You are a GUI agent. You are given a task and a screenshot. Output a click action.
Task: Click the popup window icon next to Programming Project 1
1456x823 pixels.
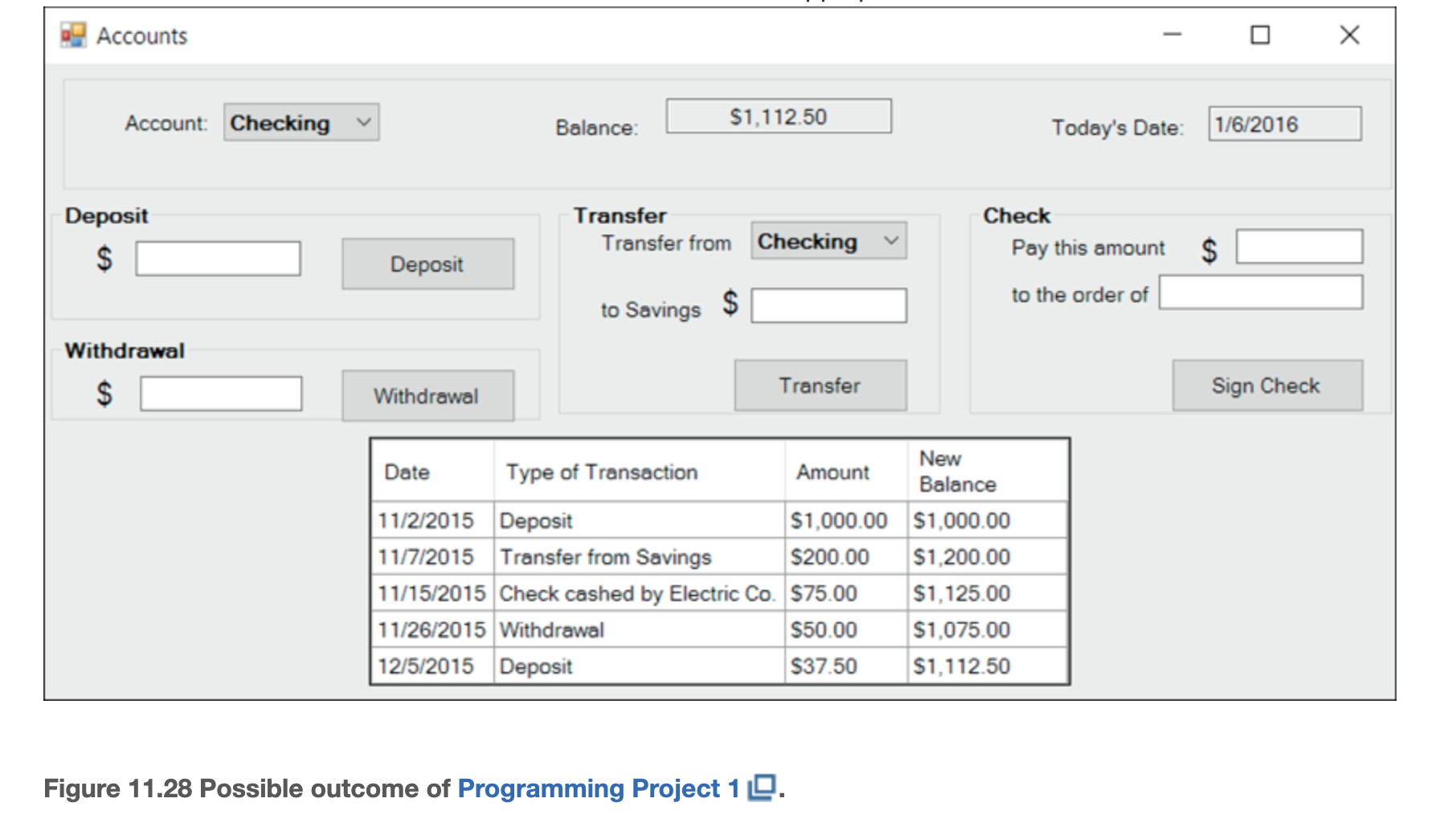coord(763,788)
